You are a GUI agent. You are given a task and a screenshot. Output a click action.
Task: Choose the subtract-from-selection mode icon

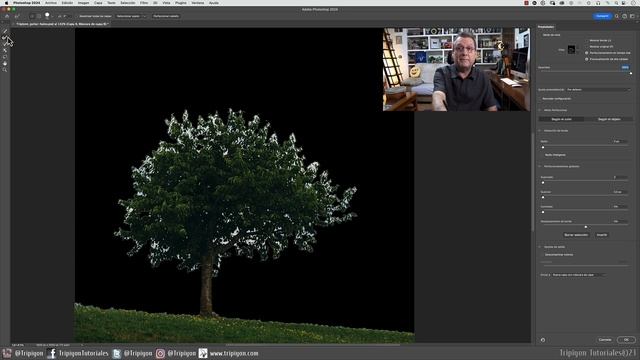[x=39, y=16]
